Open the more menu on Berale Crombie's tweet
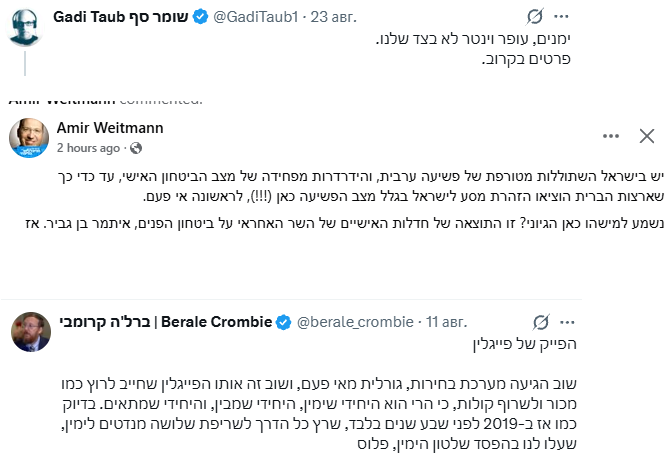671x465 pixels. point(567,322)
